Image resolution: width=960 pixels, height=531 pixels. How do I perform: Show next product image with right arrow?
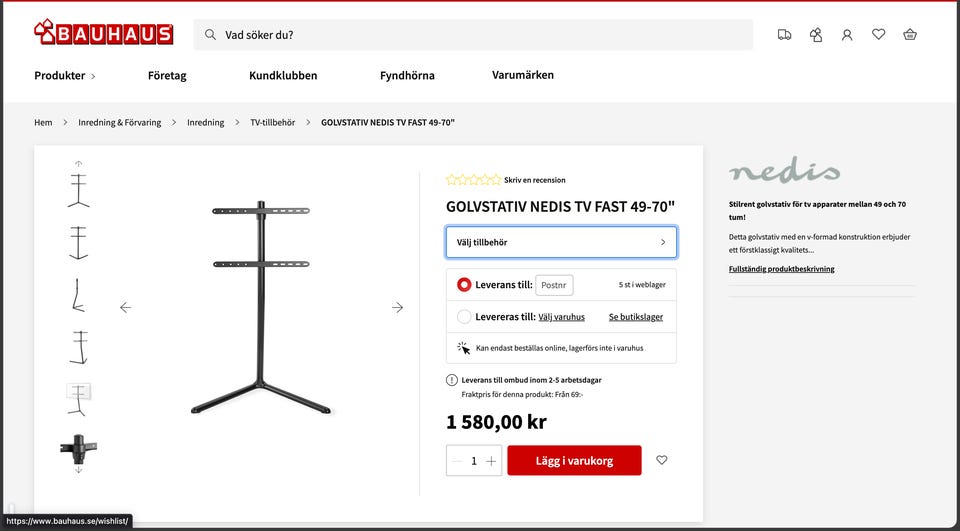[397, 307]
